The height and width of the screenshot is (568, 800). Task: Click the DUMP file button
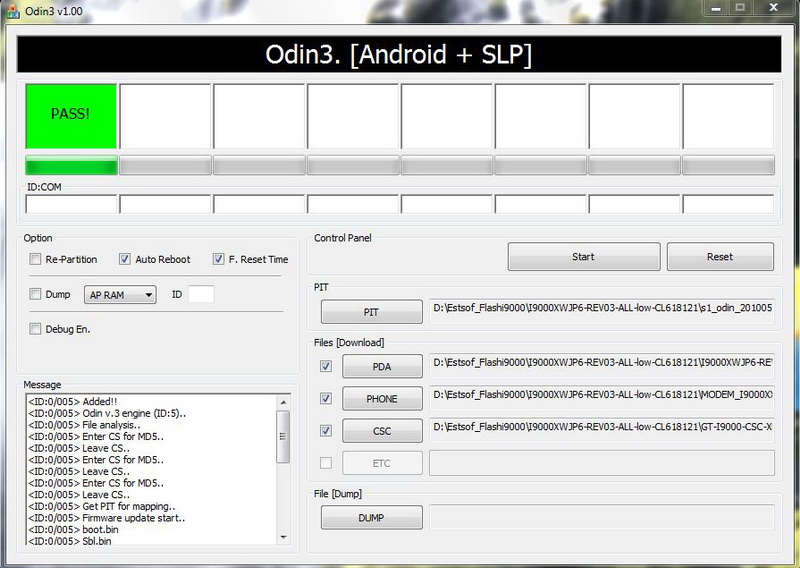[371, 517]
